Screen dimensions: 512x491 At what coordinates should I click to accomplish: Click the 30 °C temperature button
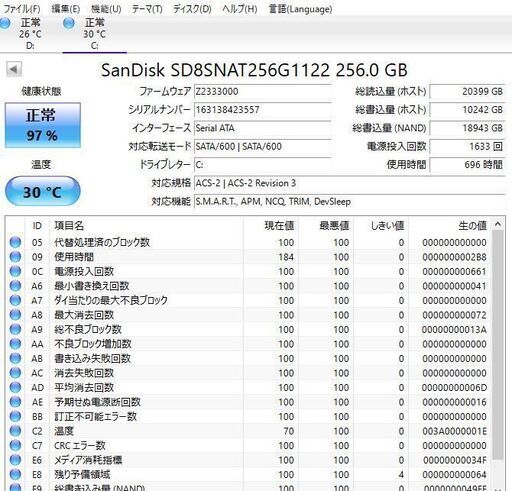point(43,191)
